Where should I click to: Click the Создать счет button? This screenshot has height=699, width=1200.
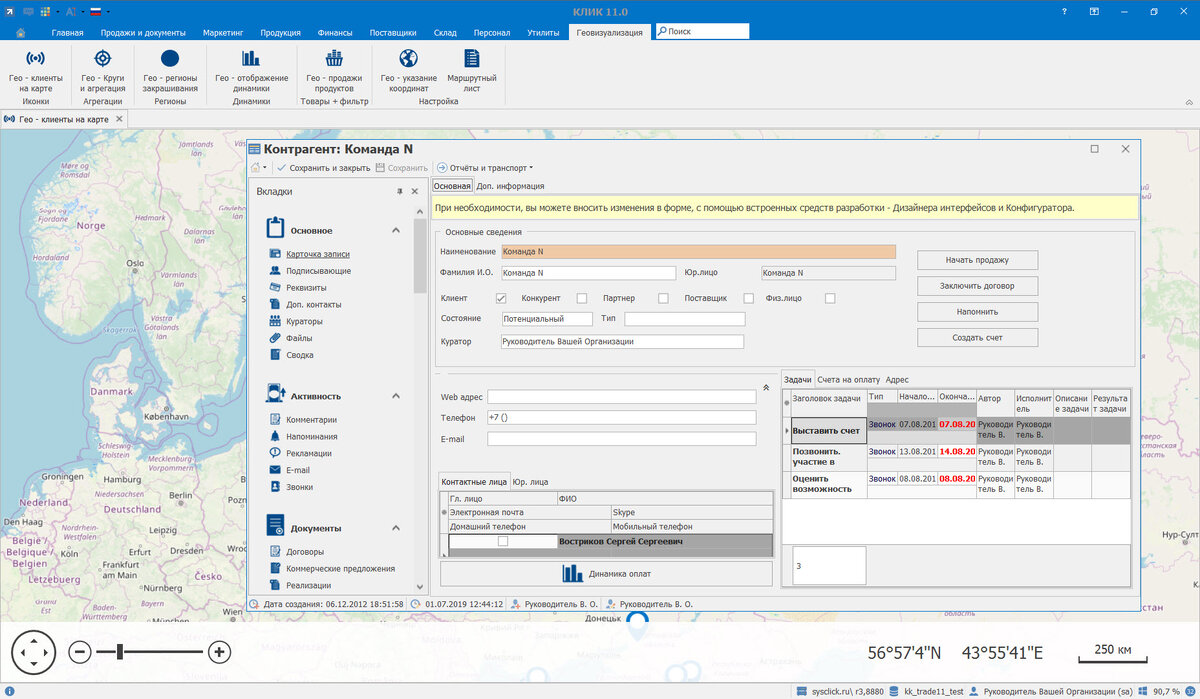977,338
